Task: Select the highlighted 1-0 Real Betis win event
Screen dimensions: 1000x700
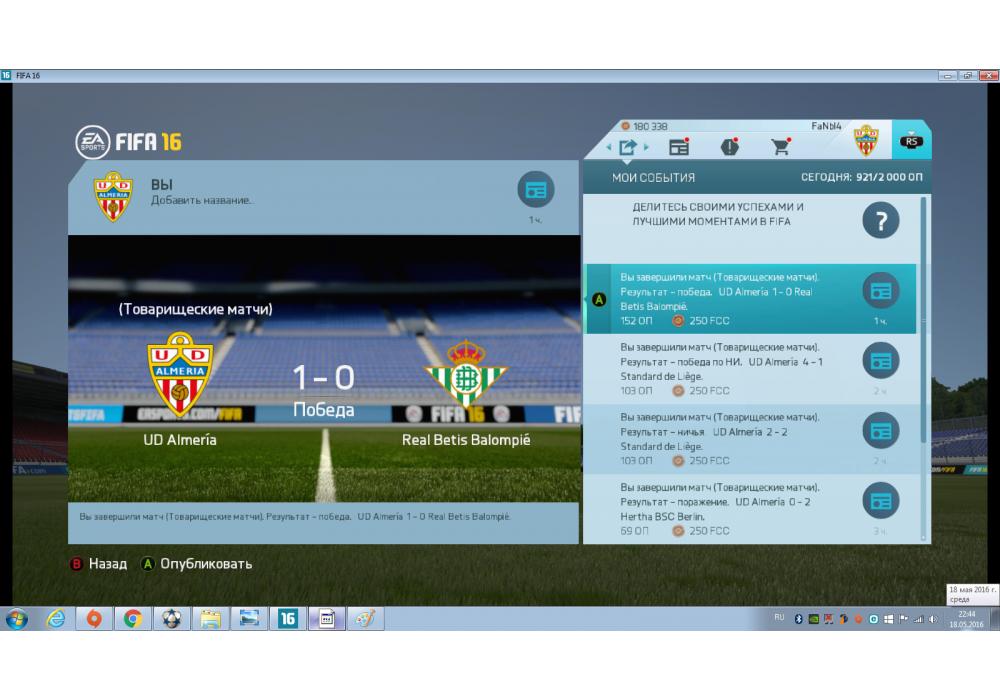Action: 750,299
